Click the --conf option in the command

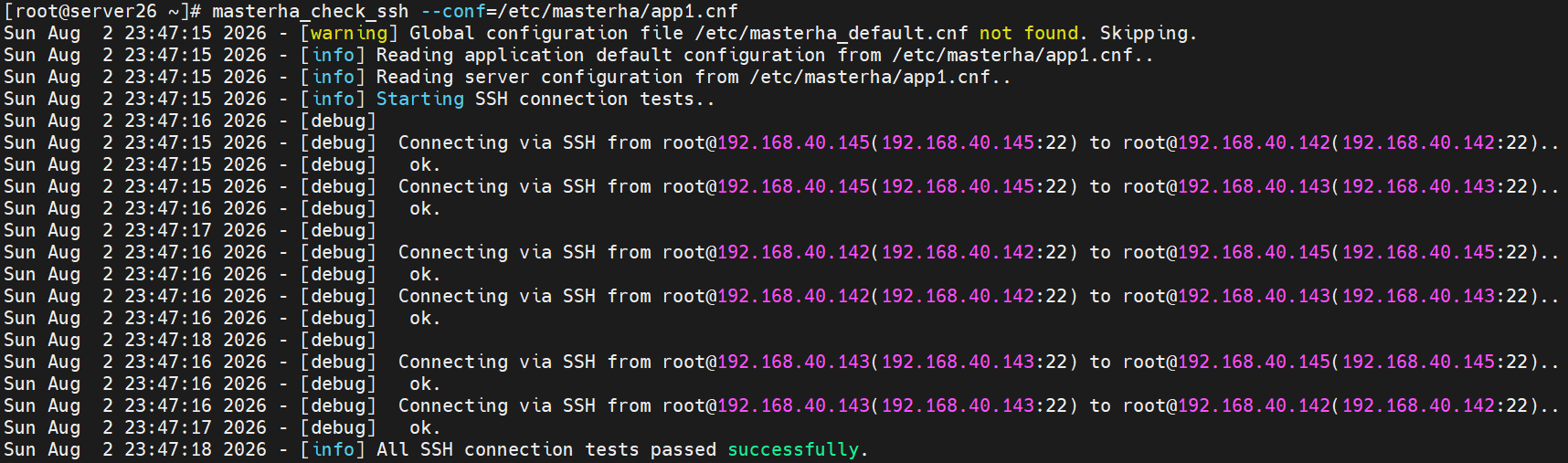pos(453,11)
